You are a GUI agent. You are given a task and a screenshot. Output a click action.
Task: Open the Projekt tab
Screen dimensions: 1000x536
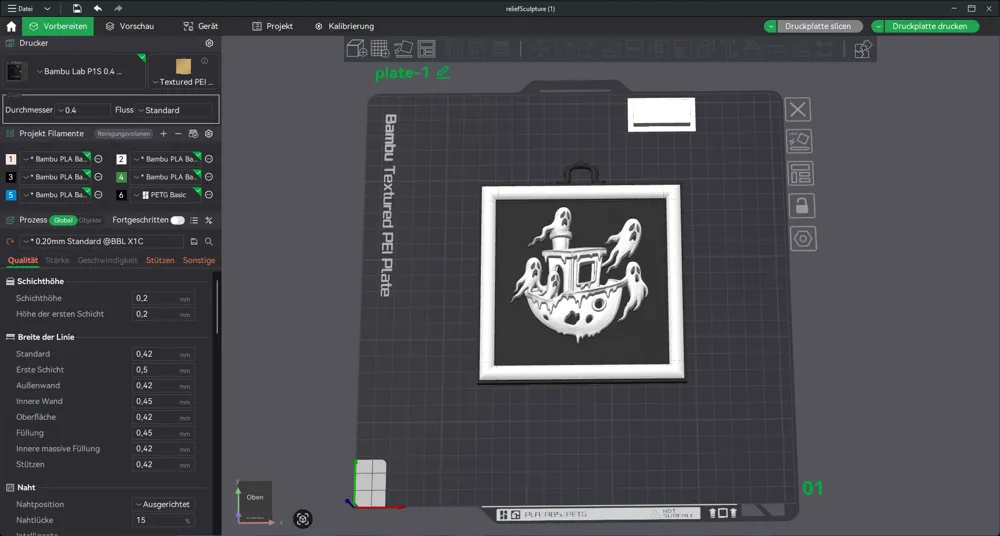tap(273, 26)
